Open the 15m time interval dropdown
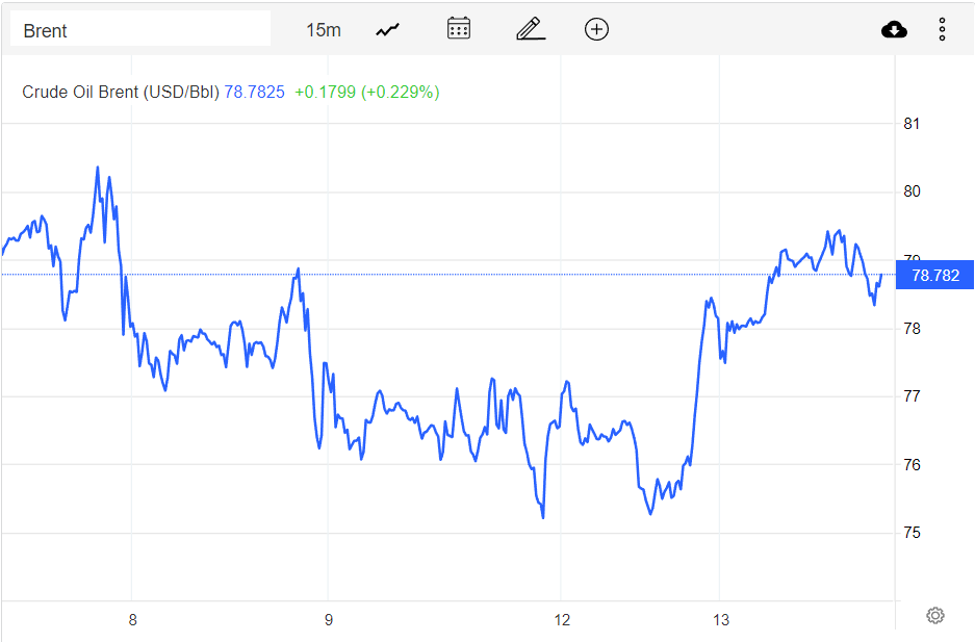The height and width of the screenshot is (643, 977). coord(323,30)
